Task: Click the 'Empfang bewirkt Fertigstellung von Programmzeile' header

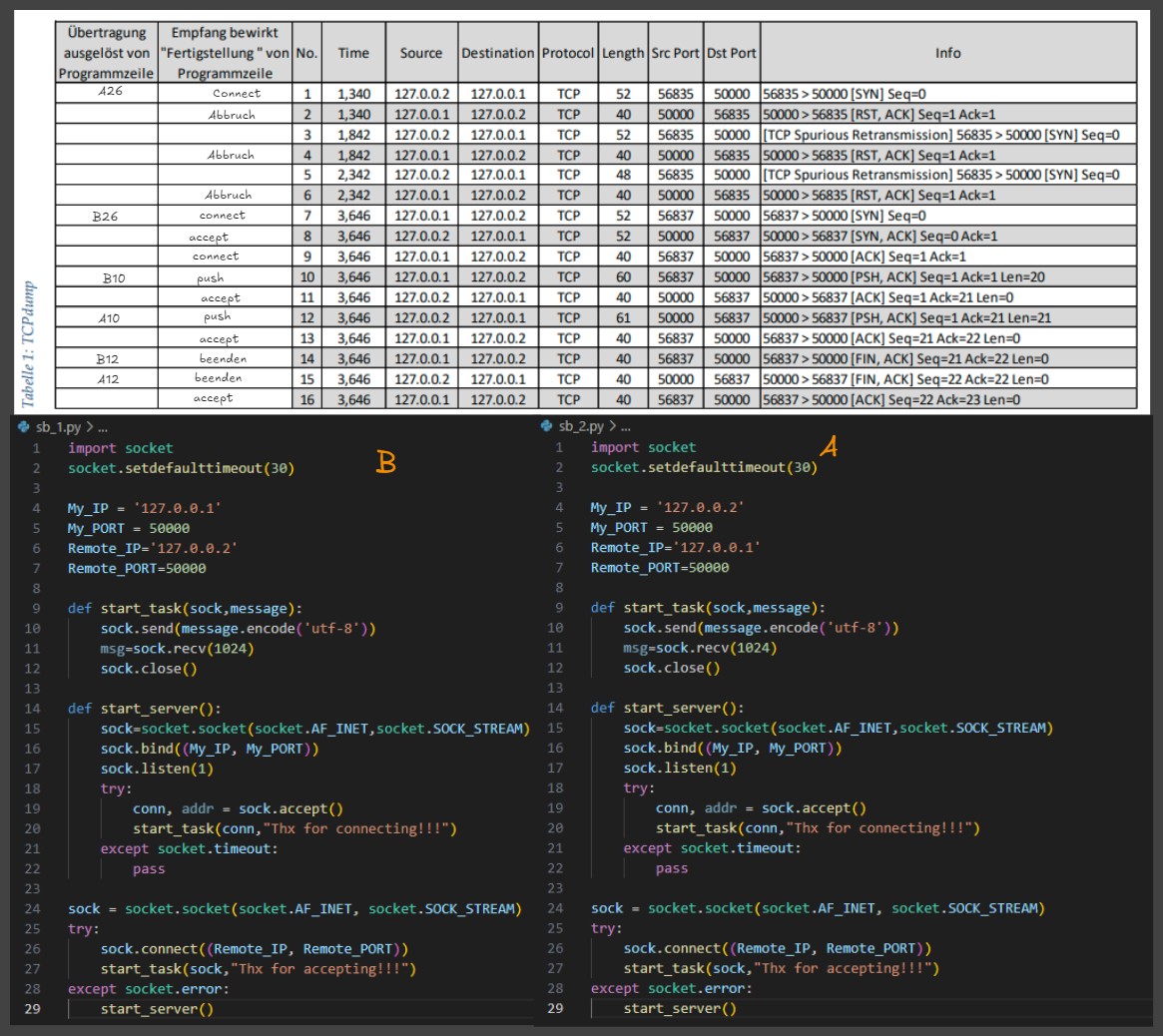Action: click(225, 53)
